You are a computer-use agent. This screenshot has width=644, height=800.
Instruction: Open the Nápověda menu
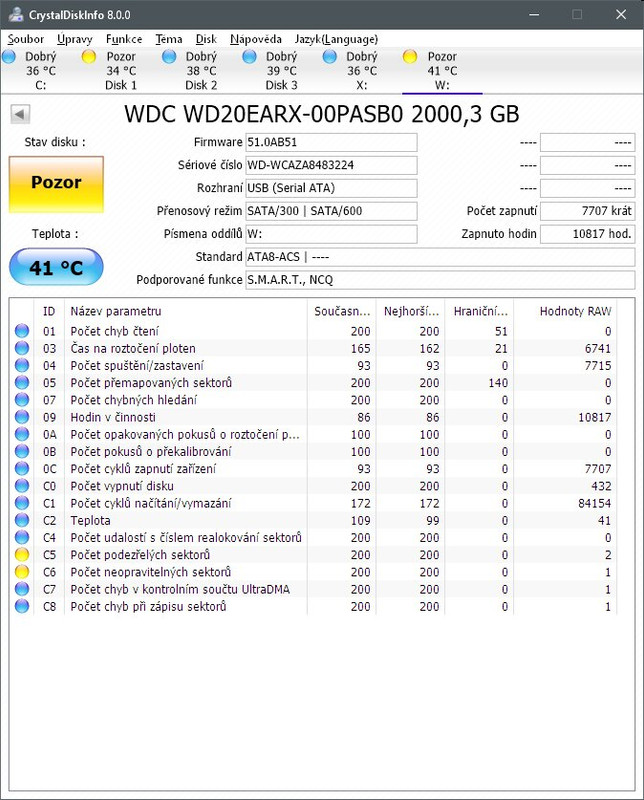[256, 39]
